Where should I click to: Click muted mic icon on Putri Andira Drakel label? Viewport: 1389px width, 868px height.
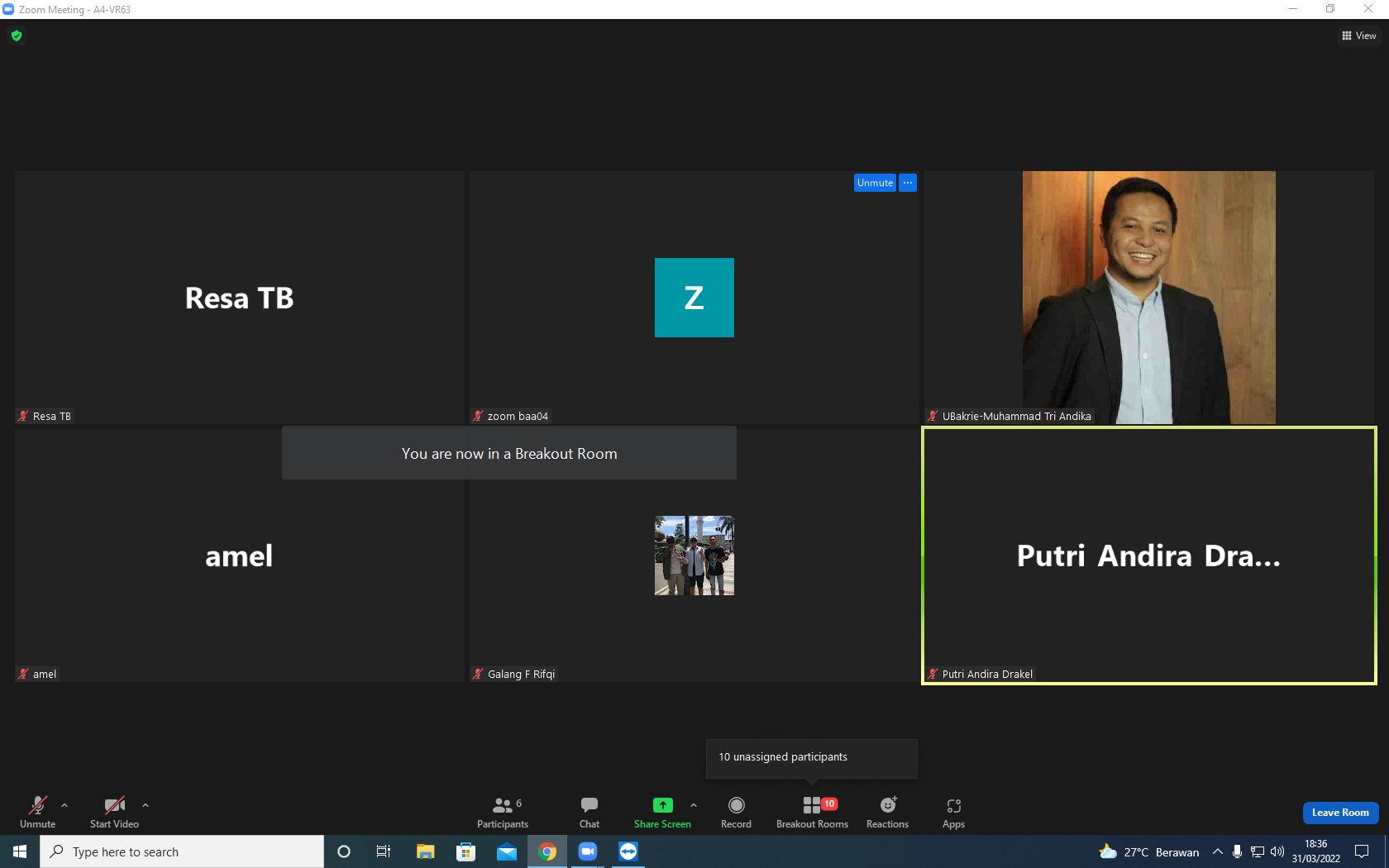[x=933, y=674]
